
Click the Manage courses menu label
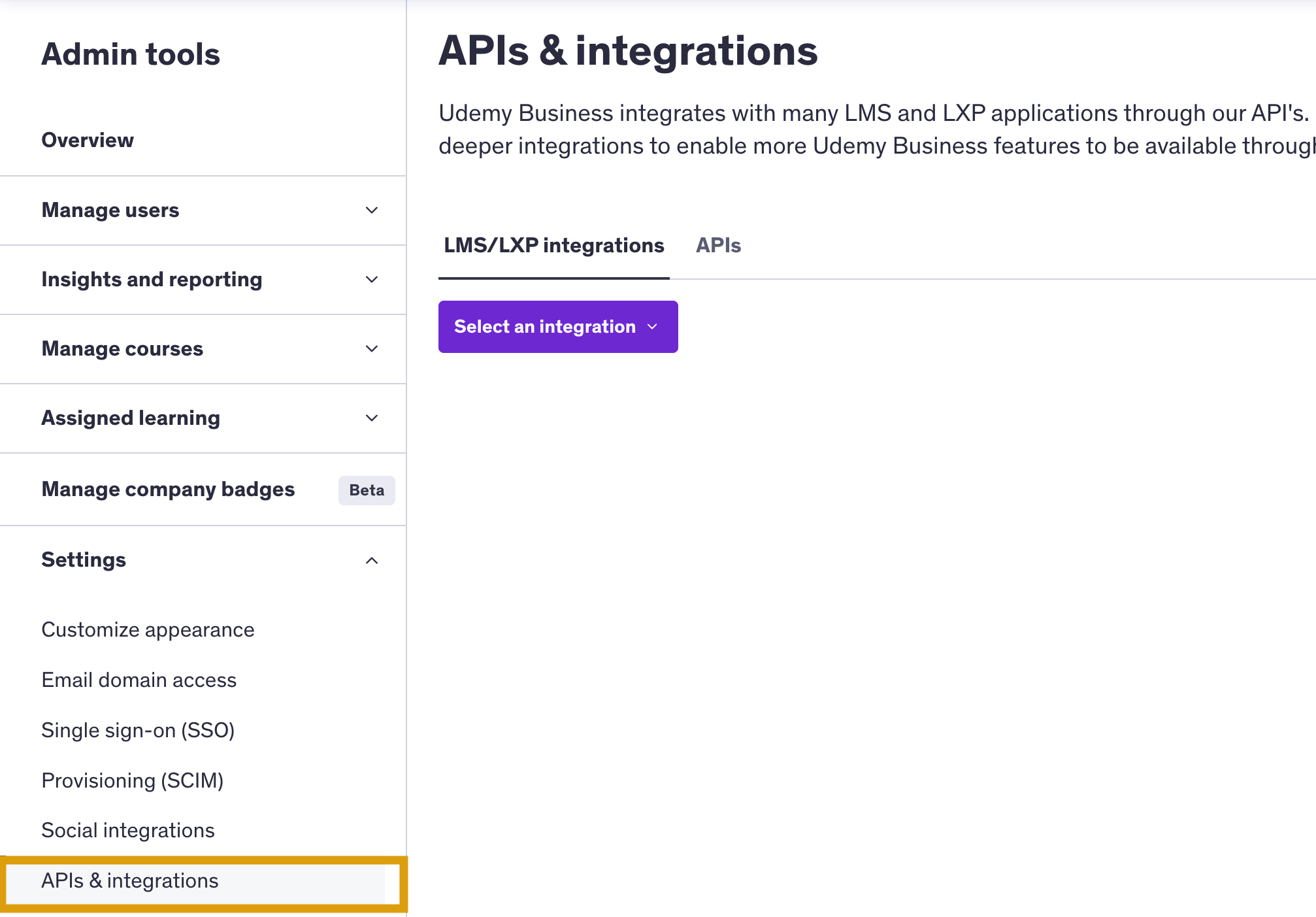click(x=122, y=349)
